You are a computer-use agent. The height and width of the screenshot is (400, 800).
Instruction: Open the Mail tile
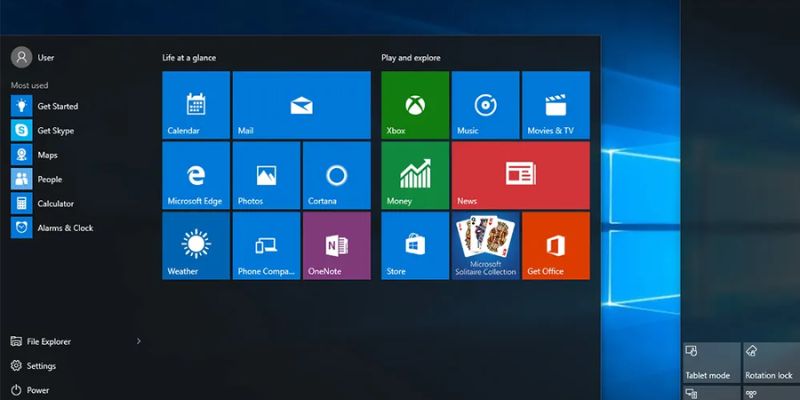[x=301, y=105]
